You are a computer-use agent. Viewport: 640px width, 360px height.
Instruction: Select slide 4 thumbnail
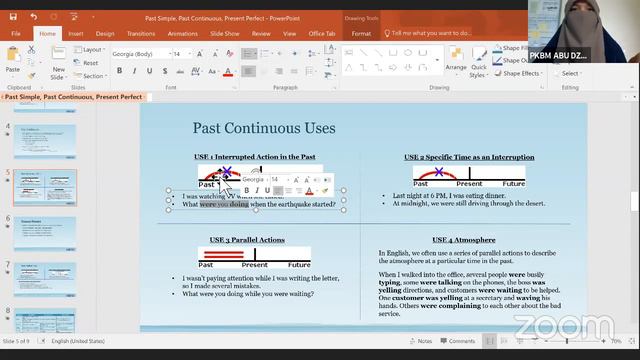(x=45, y=141)
